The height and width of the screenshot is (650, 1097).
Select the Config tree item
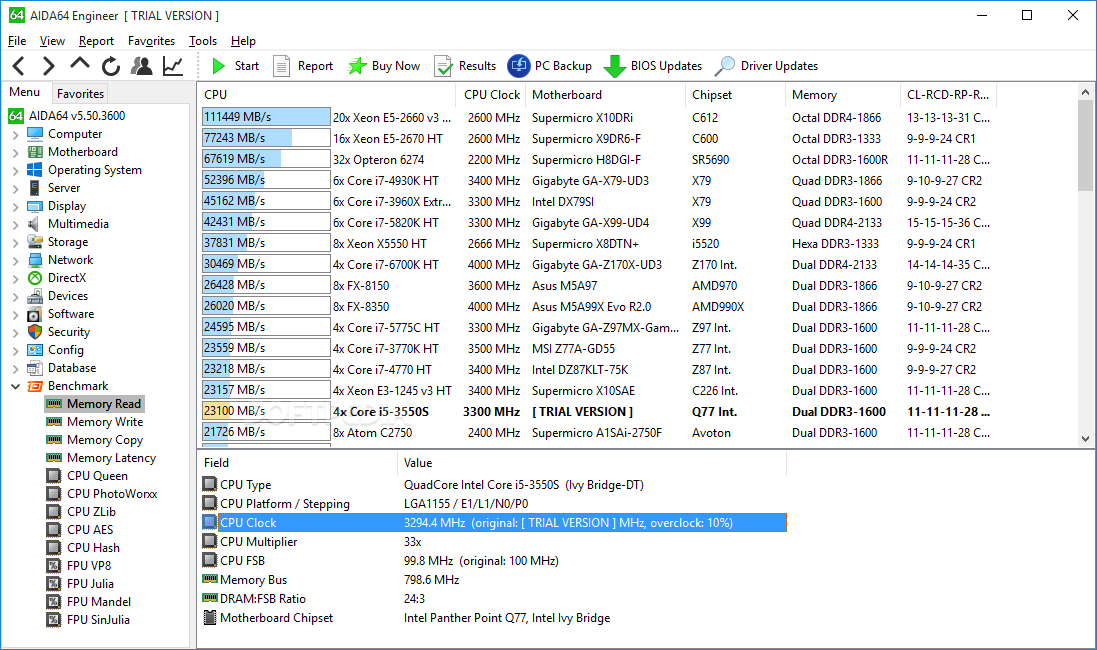coord(55,350)
